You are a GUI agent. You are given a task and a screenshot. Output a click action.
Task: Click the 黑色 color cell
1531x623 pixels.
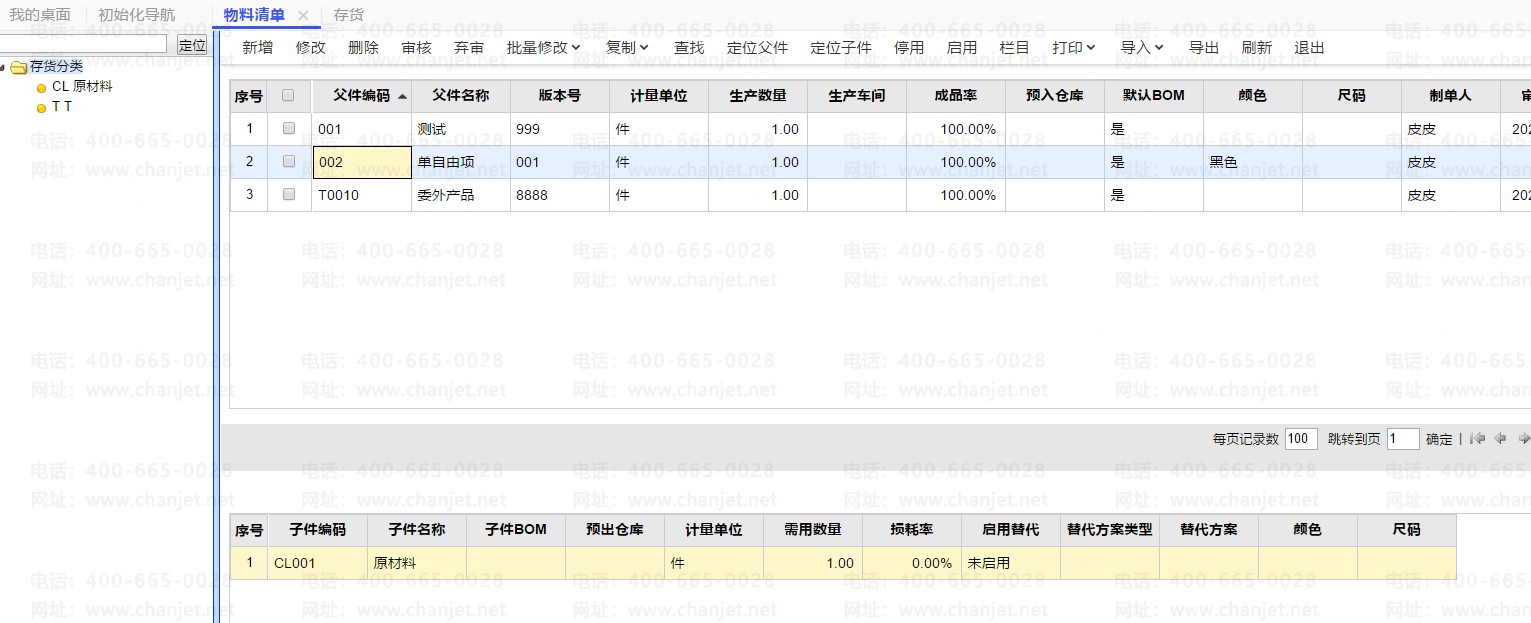[x=1253, y=162]
